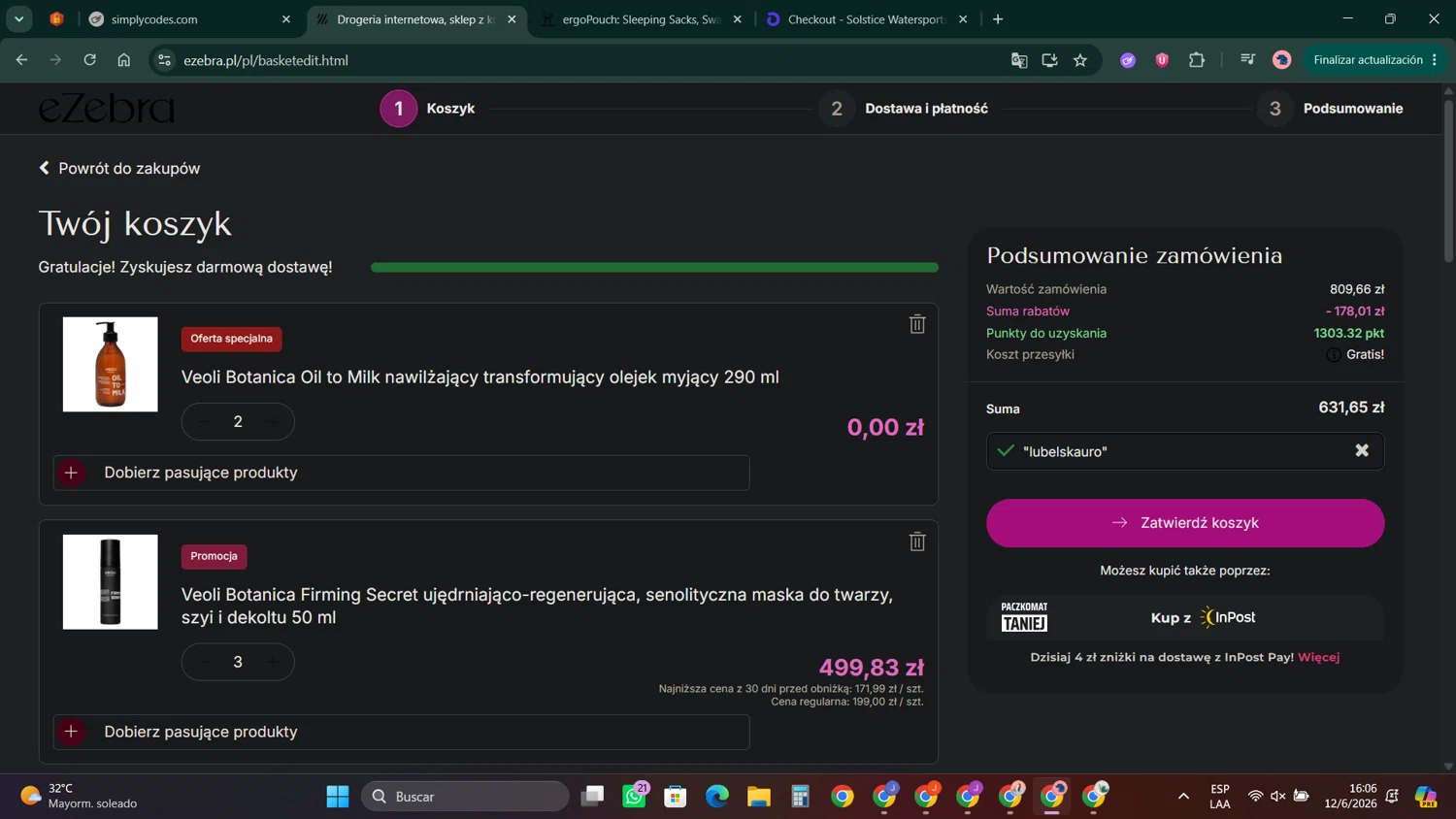Open the weather widget showing 32°C

pyautogui.click(x=80, y=797)
